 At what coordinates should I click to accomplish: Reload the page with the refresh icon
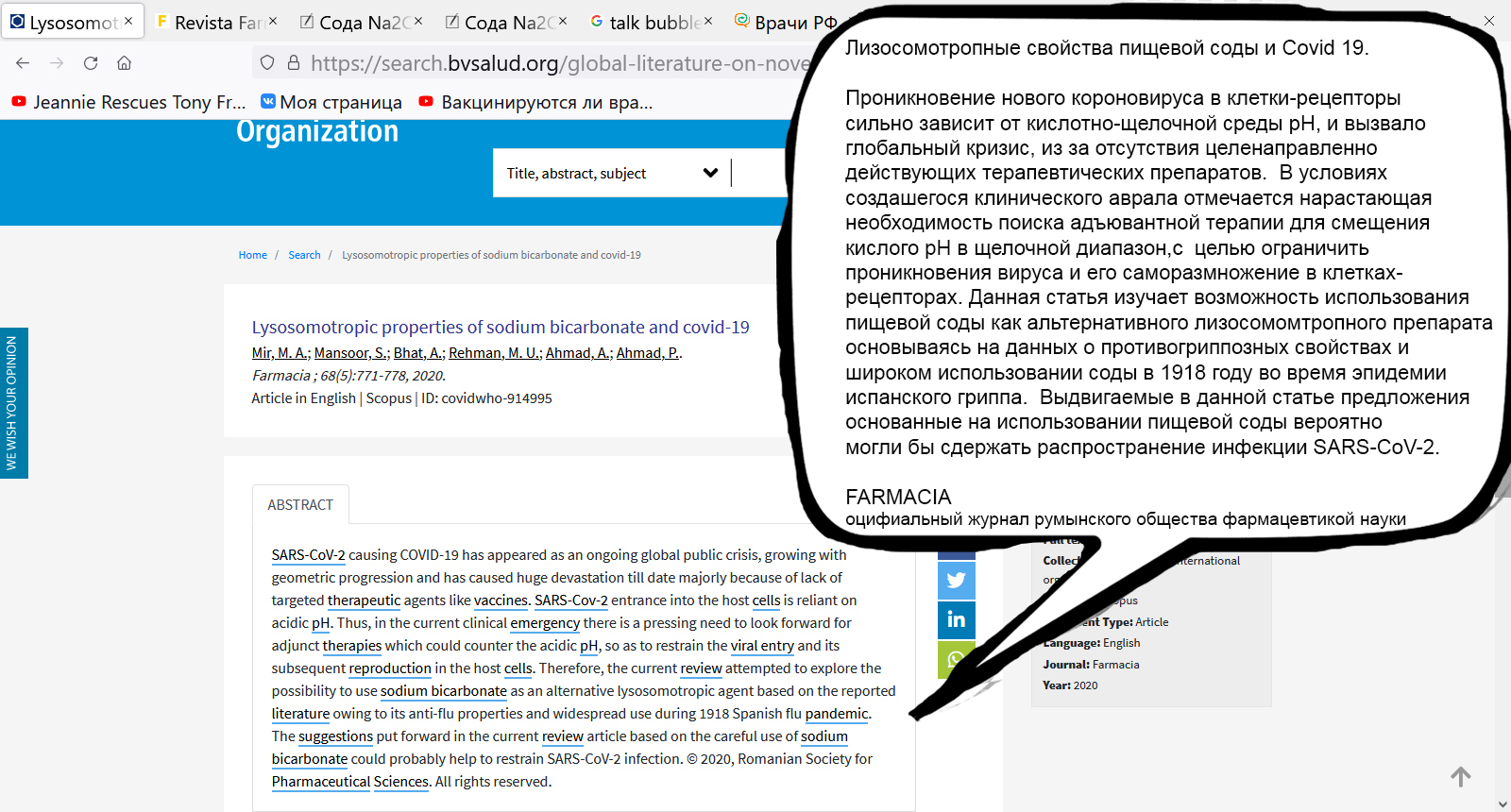[x=91, y=62]
